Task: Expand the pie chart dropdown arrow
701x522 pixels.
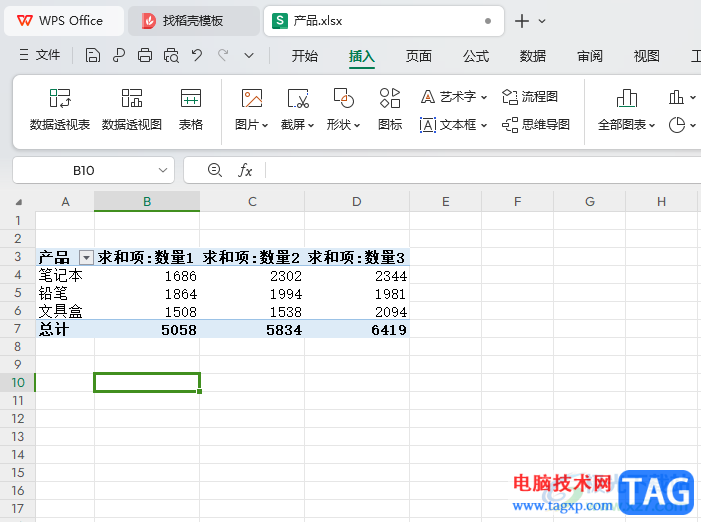Action: pyautogui.click(x=693, y=126)
